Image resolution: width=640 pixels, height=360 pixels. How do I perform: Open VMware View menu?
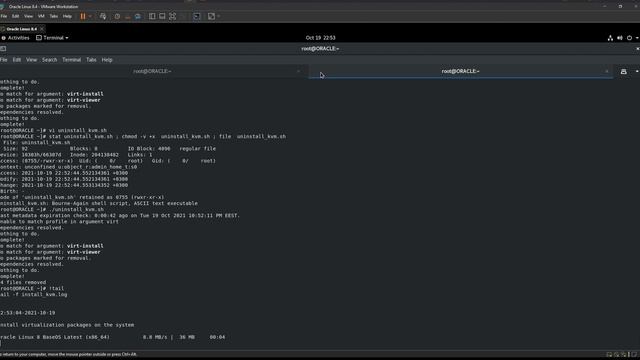click(28, 16)
